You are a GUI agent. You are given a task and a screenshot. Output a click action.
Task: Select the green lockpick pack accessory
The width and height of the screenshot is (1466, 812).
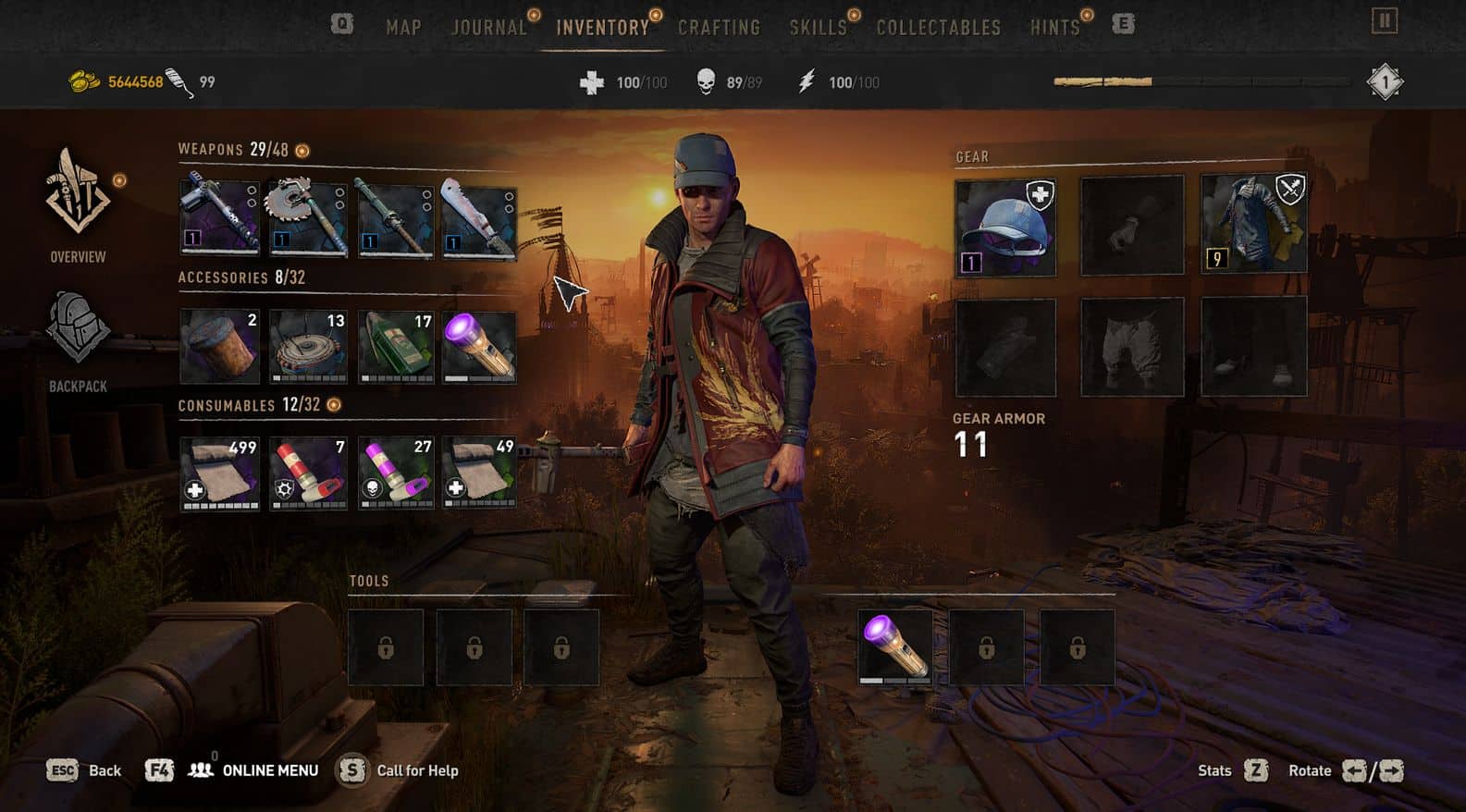396,347
